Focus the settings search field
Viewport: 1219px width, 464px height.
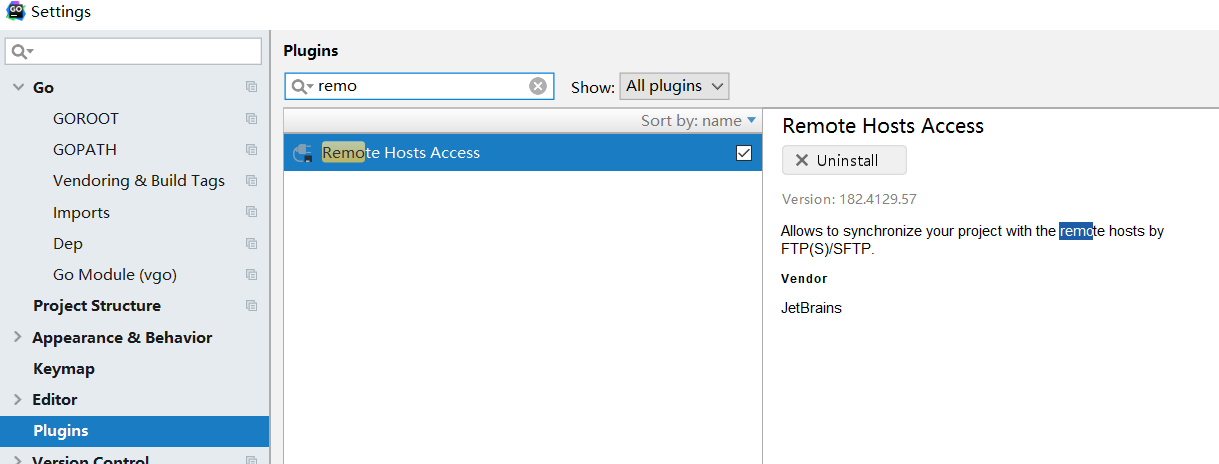click(133, 51)
